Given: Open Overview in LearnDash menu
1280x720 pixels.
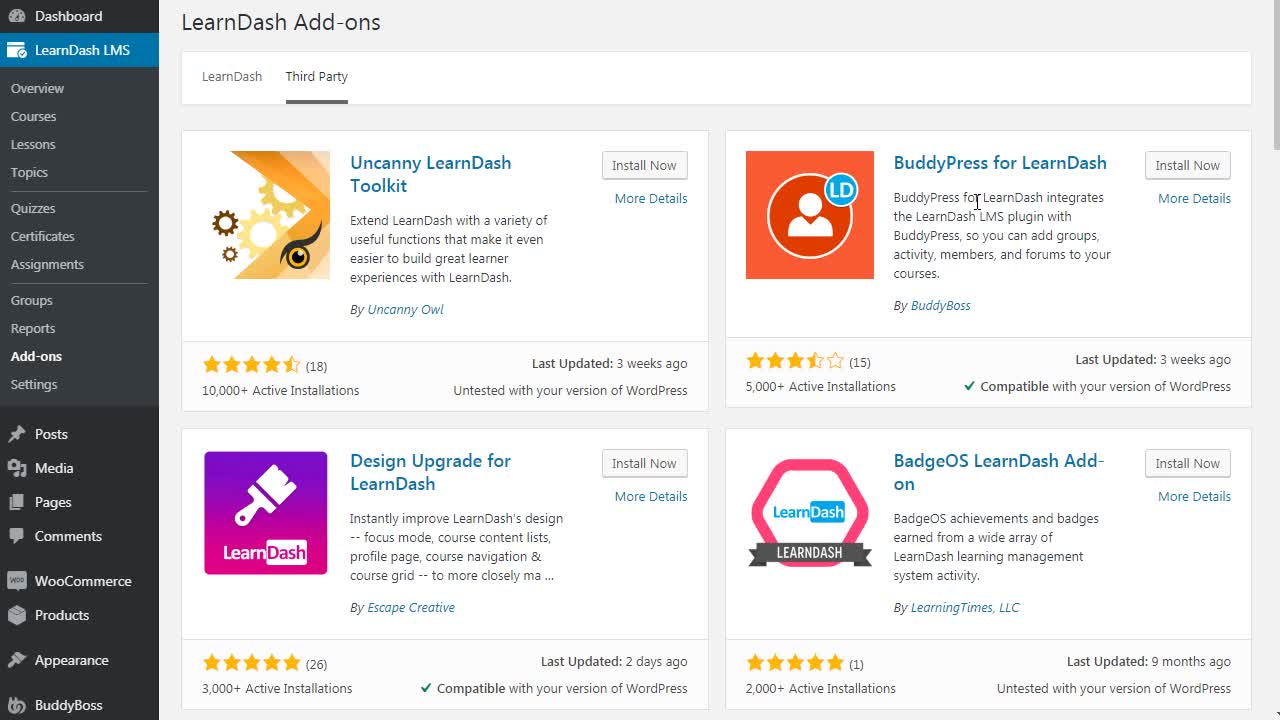Looking at the screenshot, I should (37, 88).
